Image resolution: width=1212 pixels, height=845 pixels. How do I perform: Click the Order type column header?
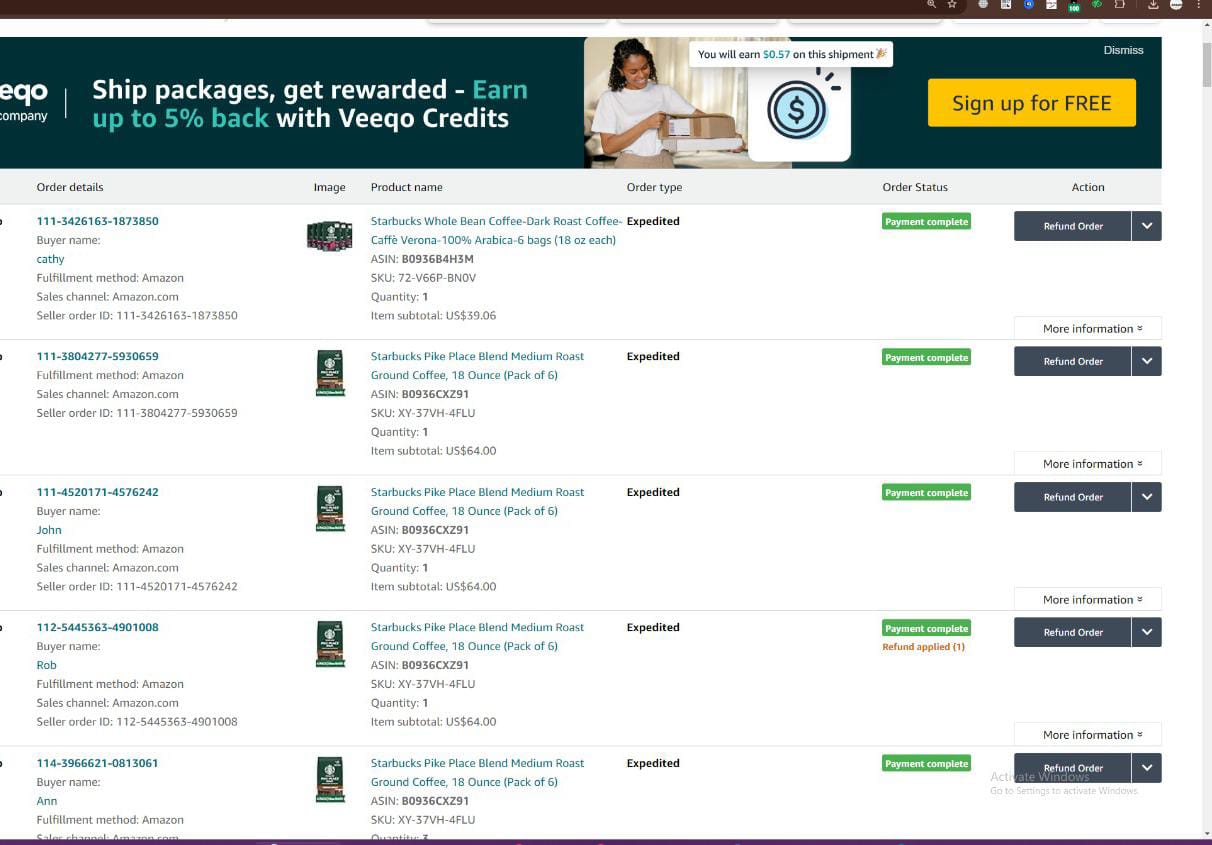pyautogui.click(x=654, y=187)
